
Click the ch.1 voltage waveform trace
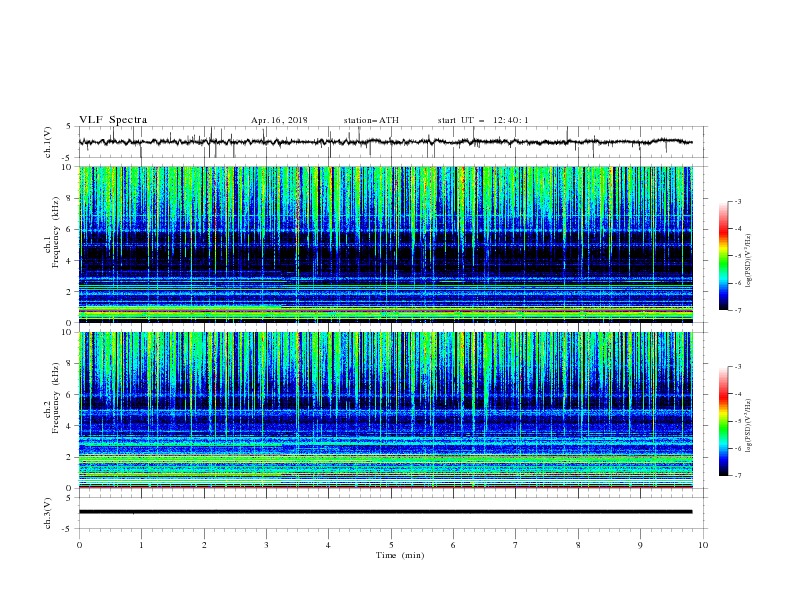coord(385,142)
